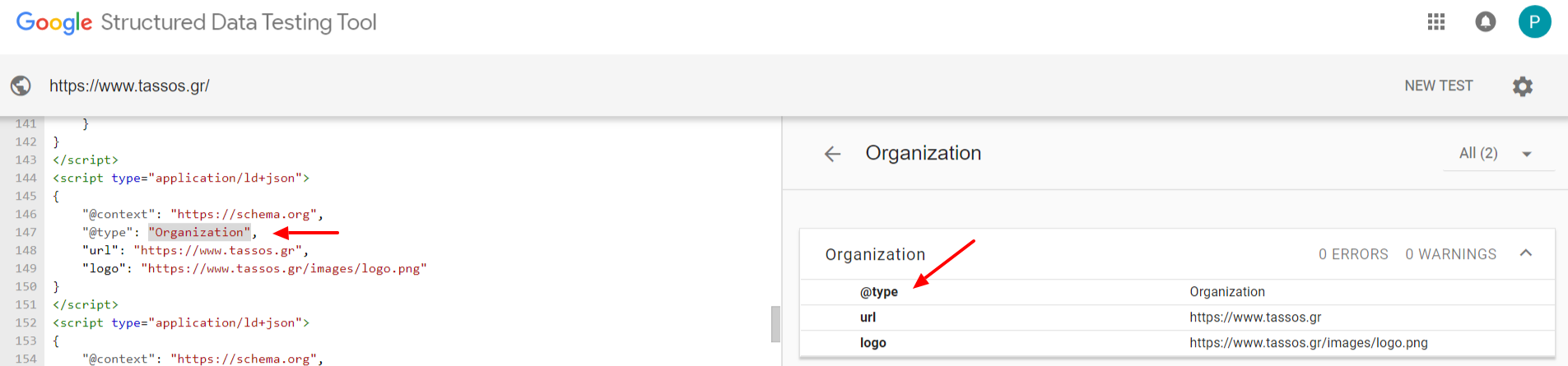Viewport: 1568px width, 366px height.
Task: Select the url row label
Action: click(868, 317)
